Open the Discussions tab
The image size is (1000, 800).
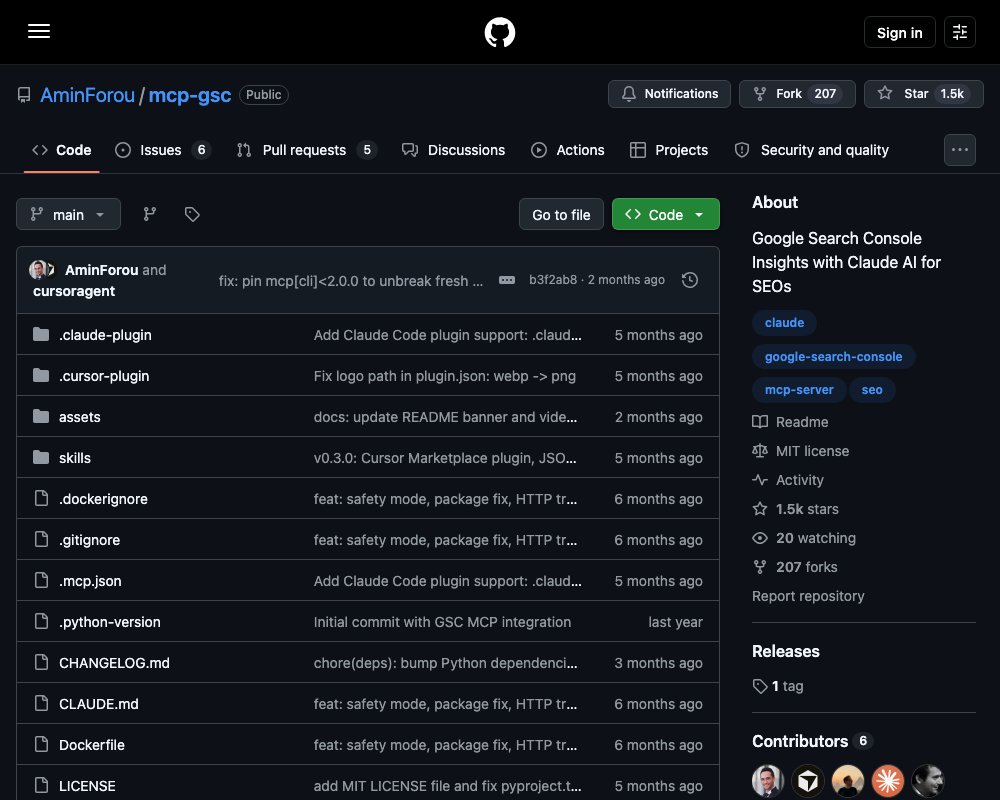click(x=453, y=150)
